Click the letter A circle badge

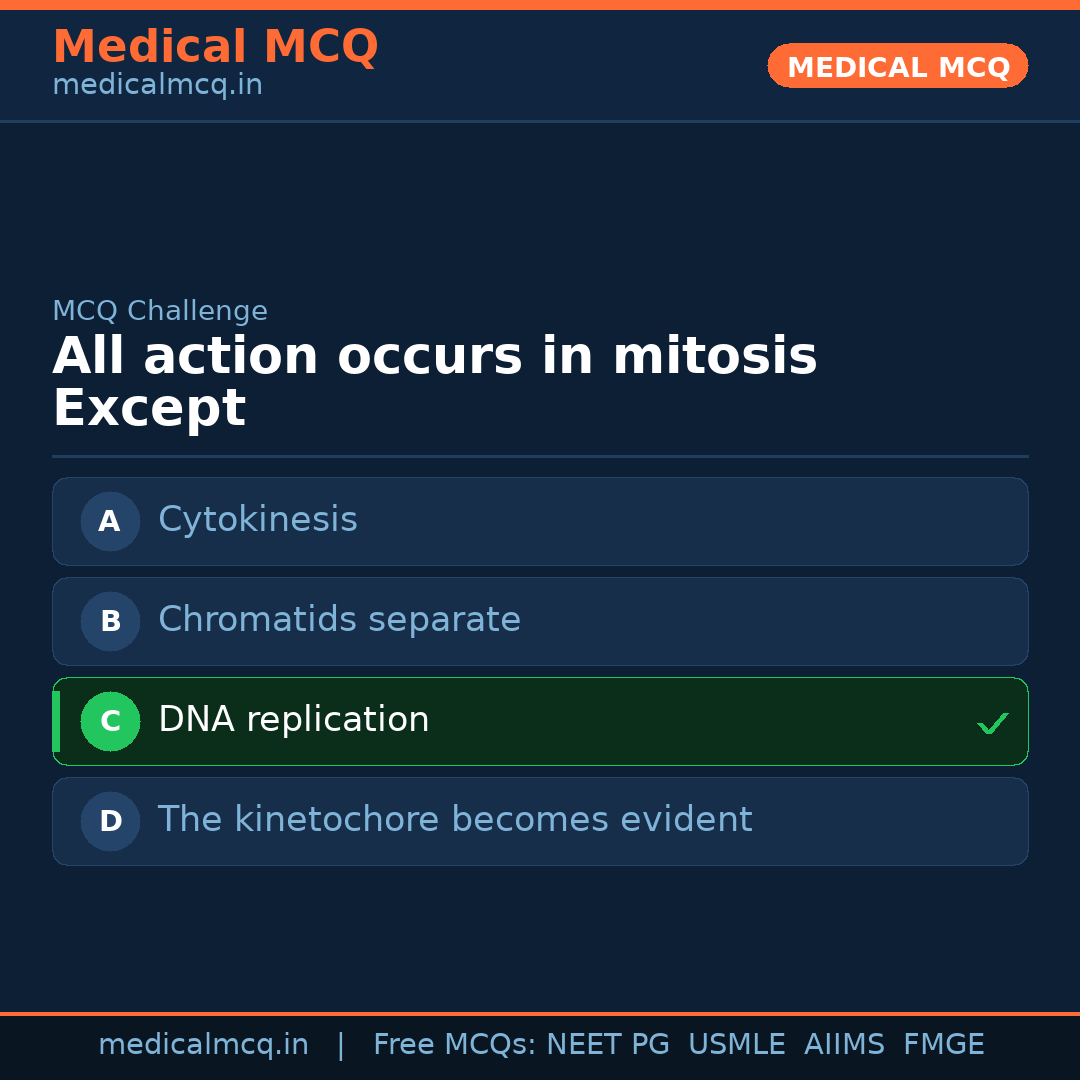pyautogui.click(x=110, y=521)
